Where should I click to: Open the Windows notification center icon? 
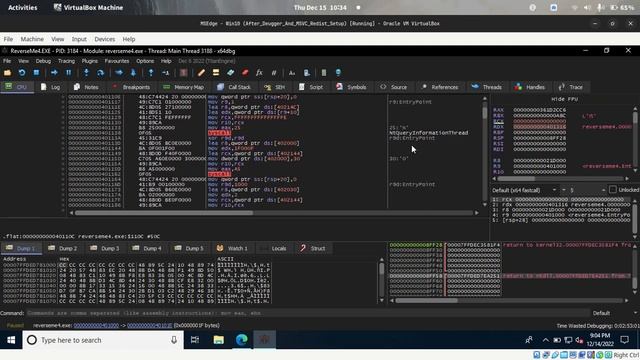(x=624, y=340)
